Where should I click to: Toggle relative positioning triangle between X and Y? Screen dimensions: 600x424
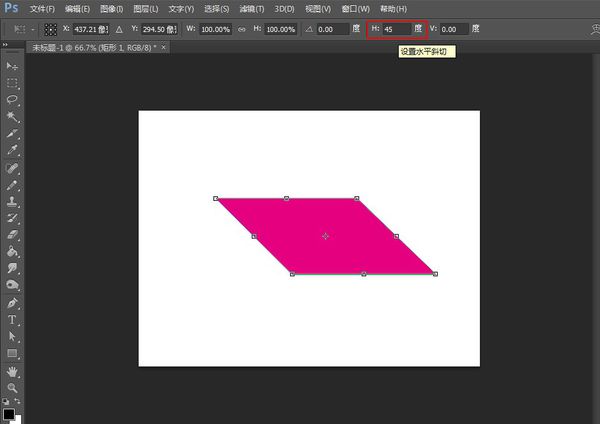pos(121,29)
